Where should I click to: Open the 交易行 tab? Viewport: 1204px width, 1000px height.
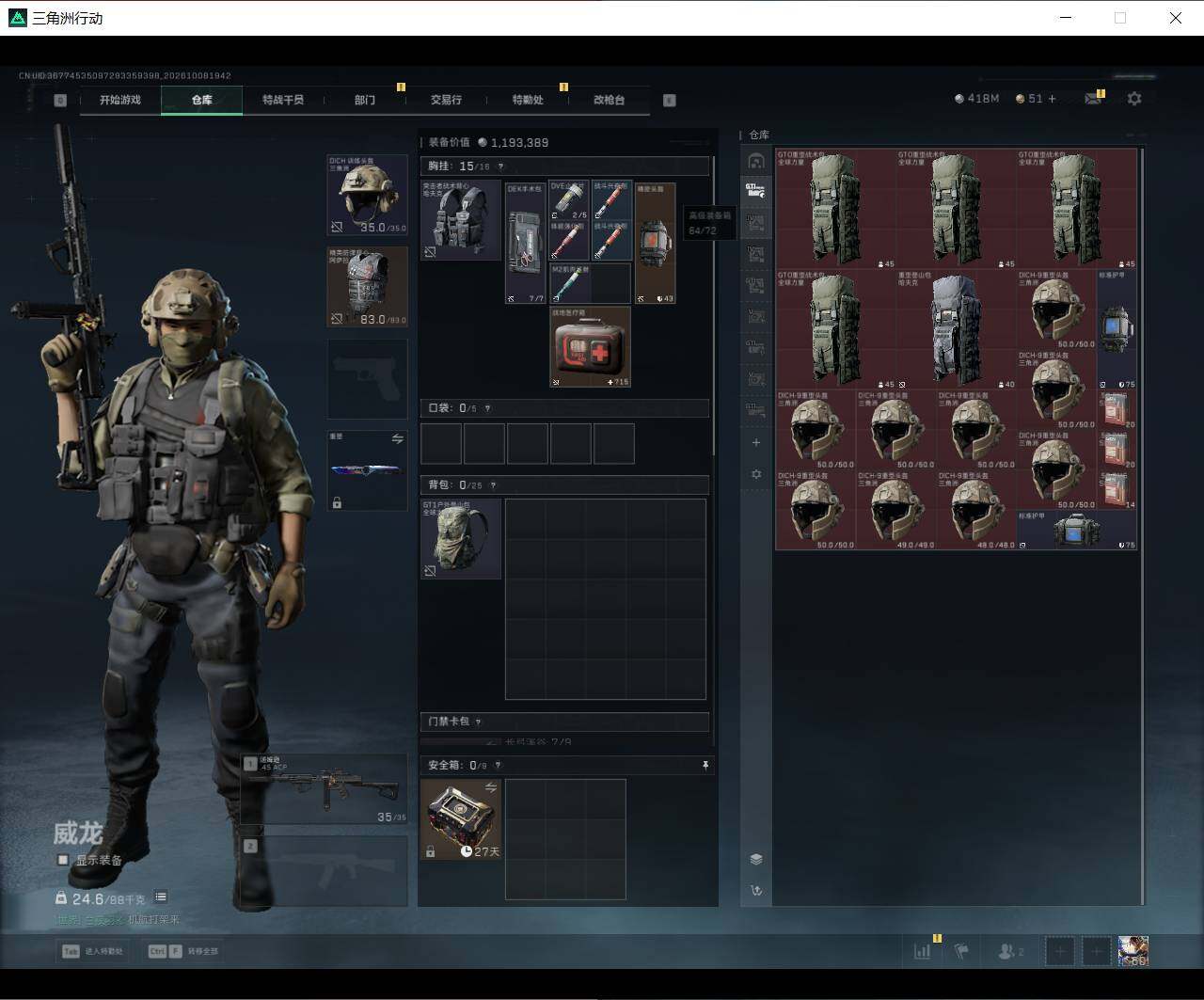[x=446, y=100]
